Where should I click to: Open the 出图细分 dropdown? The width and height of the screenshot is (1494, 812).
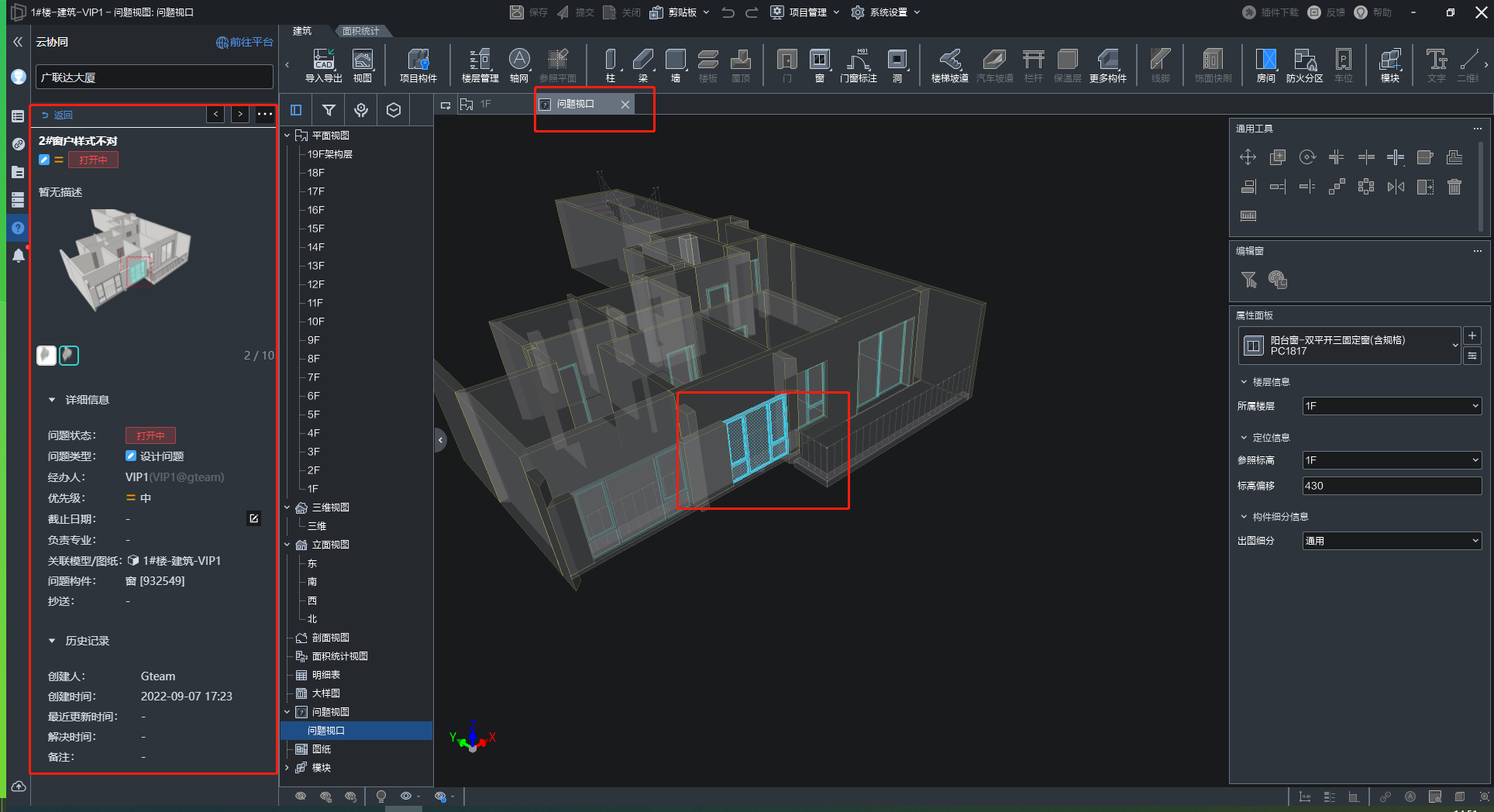1392,541
